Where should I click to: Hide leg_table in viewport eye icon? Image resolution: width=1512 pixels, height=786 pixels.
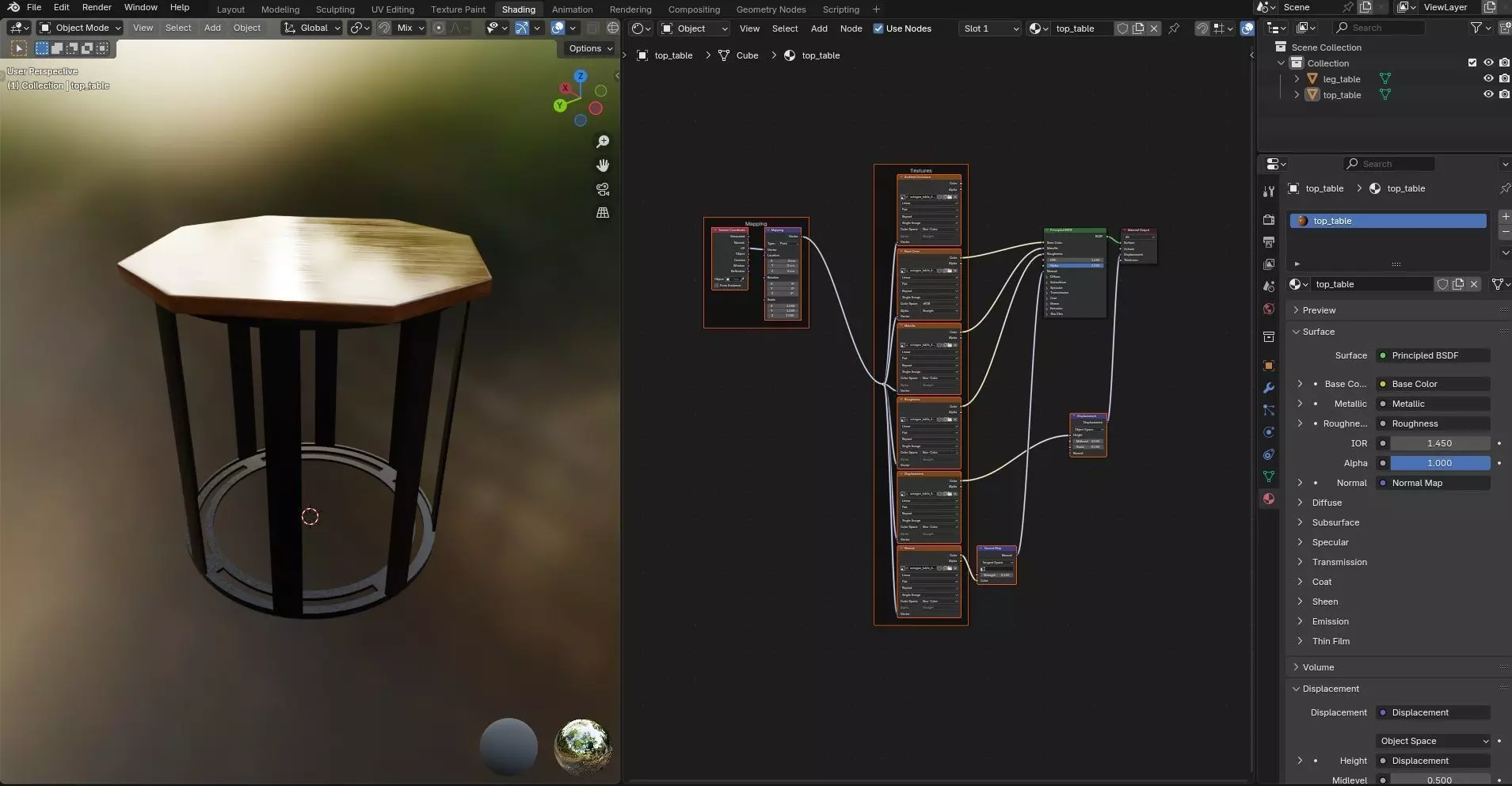pyautogui.click(x=1488, y=79)
